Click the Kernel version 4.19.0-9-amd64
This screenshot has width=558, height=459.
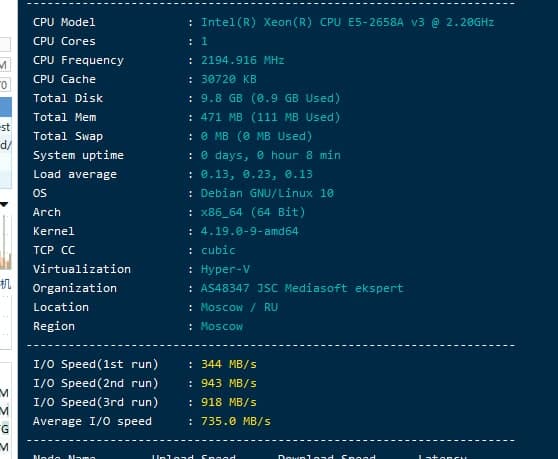(249, 231)
